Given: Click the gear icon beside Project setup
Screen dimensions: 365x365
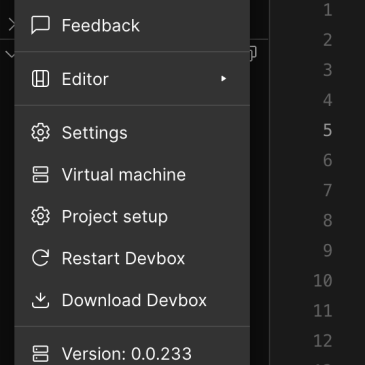Looking at the screenshot, I should point(40,216).
